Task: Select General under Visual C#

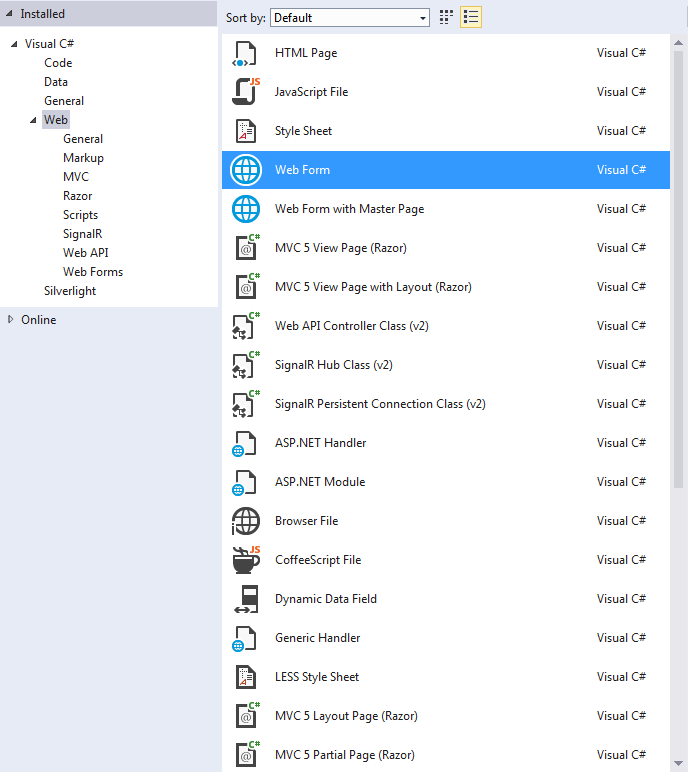Action: 64,101
